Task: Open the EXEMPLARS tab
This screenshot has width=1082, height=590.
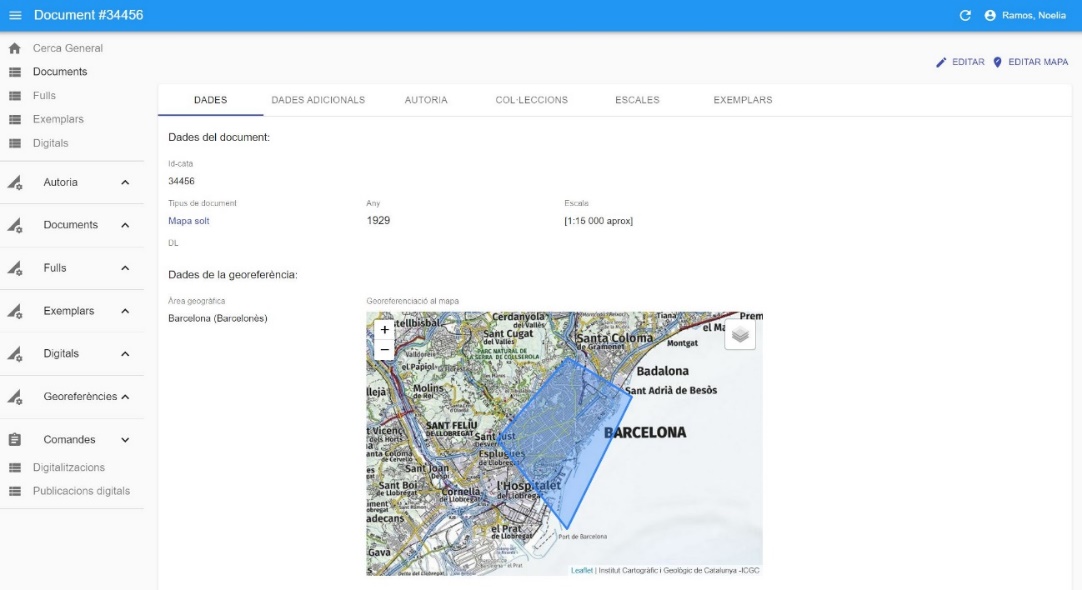Action: coord(742,100)
